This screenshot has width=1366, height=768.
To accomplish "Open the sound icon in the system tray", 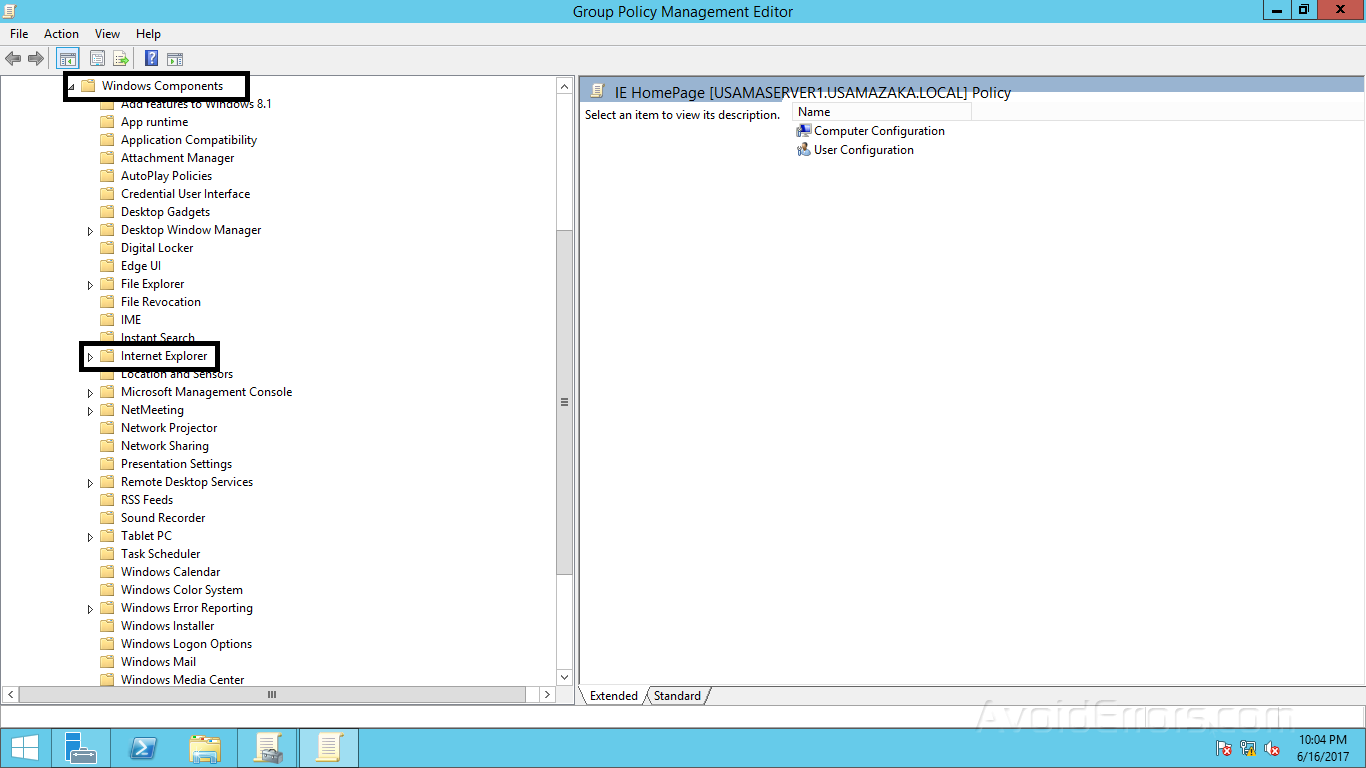I will pyautogui.click(x=1271, y=748).
